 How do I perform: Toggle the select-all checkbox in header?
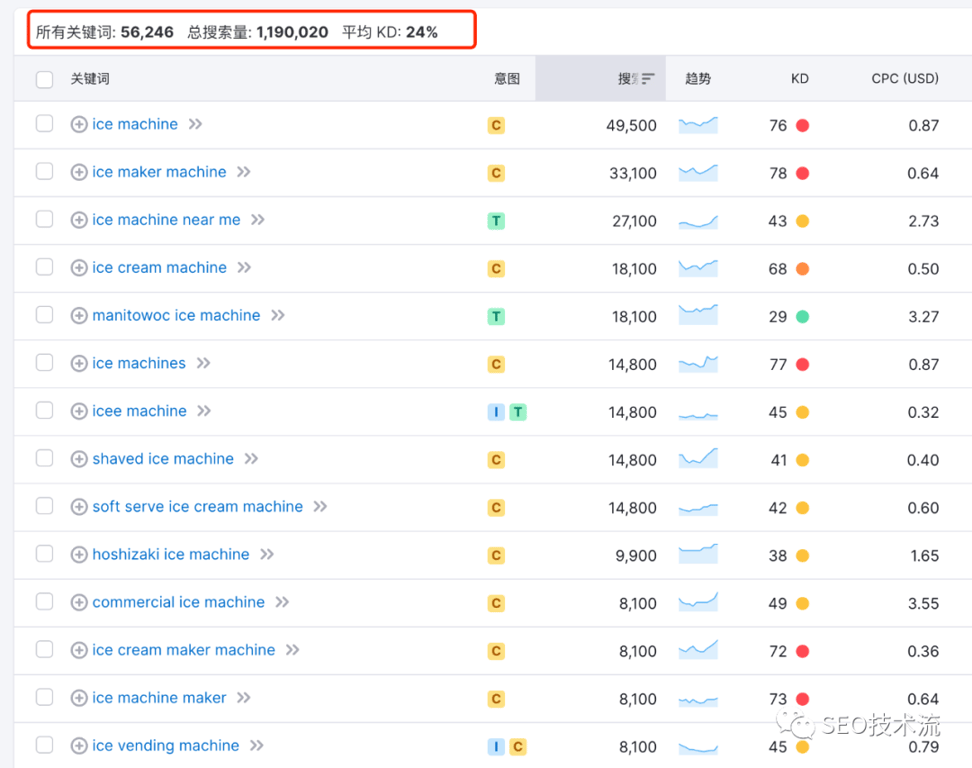coord(44,79)
